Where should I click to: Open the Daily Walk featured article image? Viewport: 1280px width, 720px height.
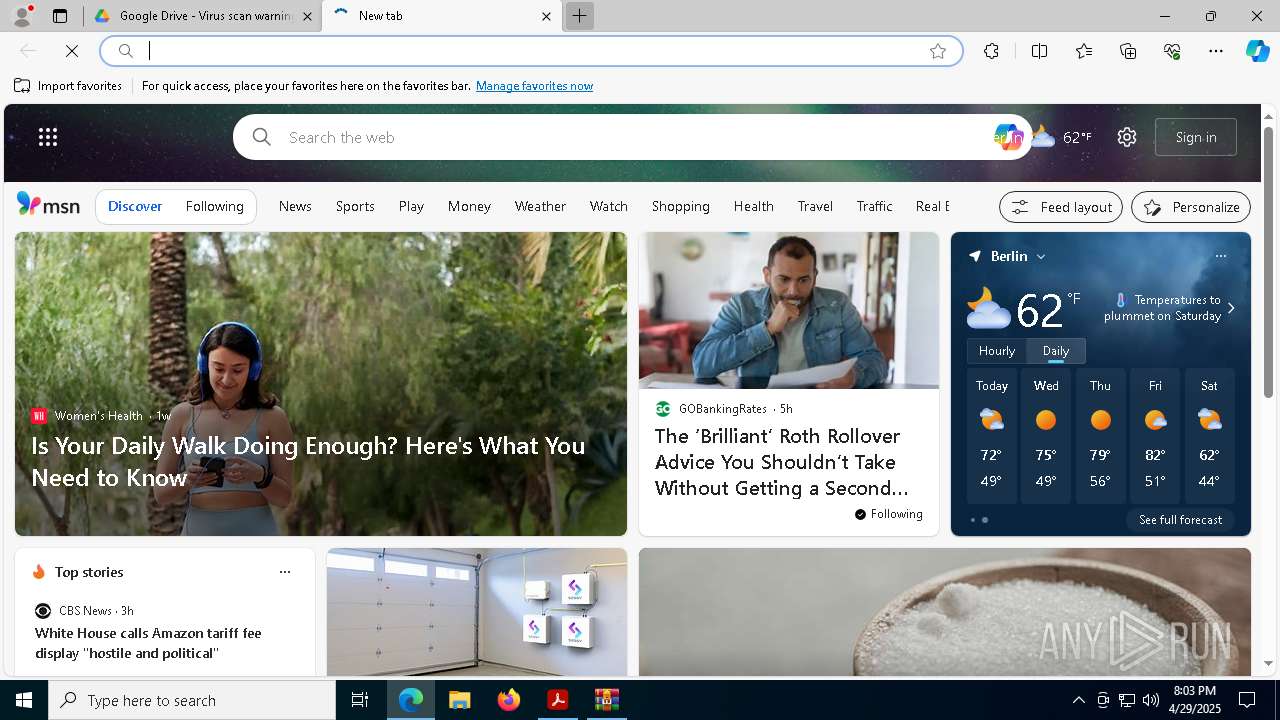321,384
